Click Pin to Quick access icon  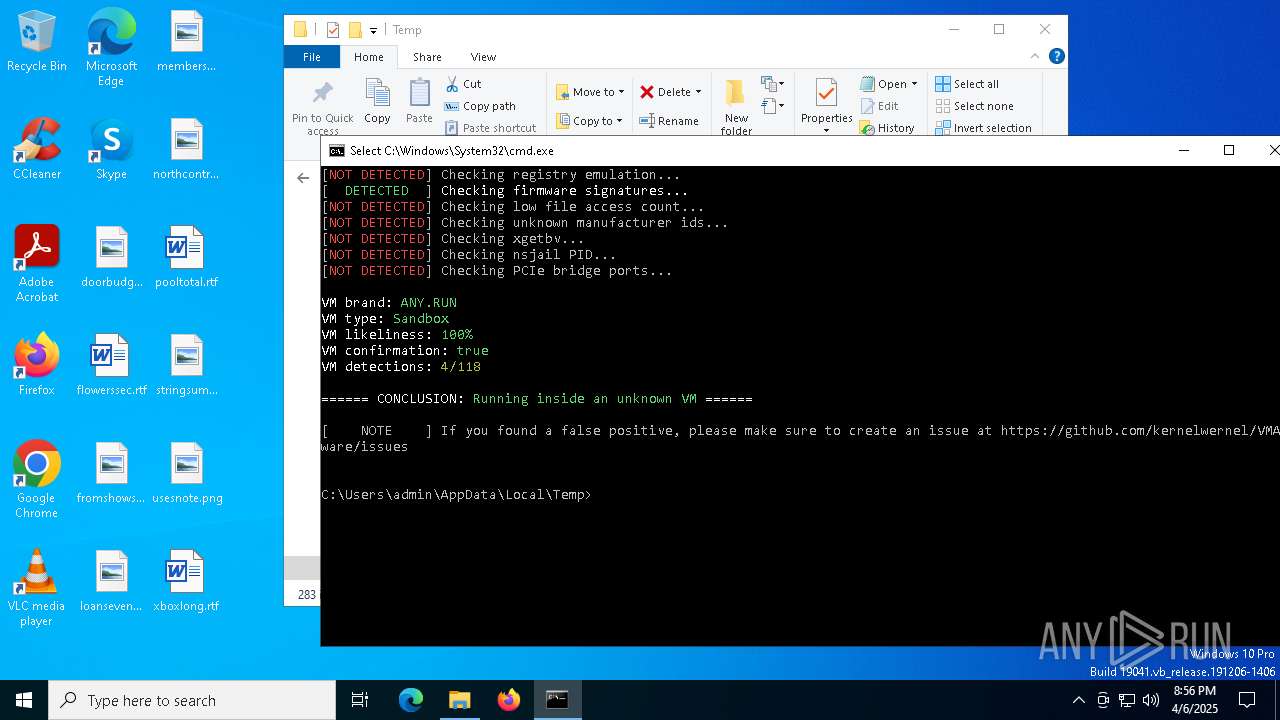(x=322, y=105)
